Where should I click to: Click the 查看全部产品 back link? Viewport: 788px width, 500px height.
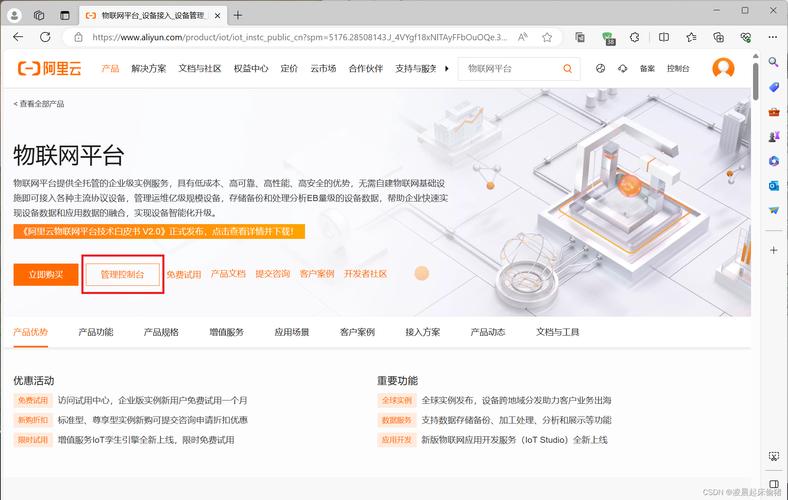(39, 104)
